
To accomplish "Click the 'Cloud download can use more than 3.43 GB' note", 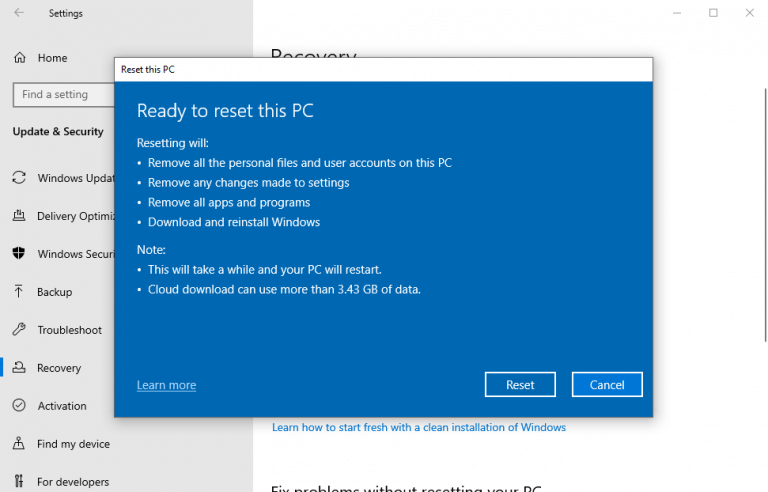I will (x=284, y=290).
